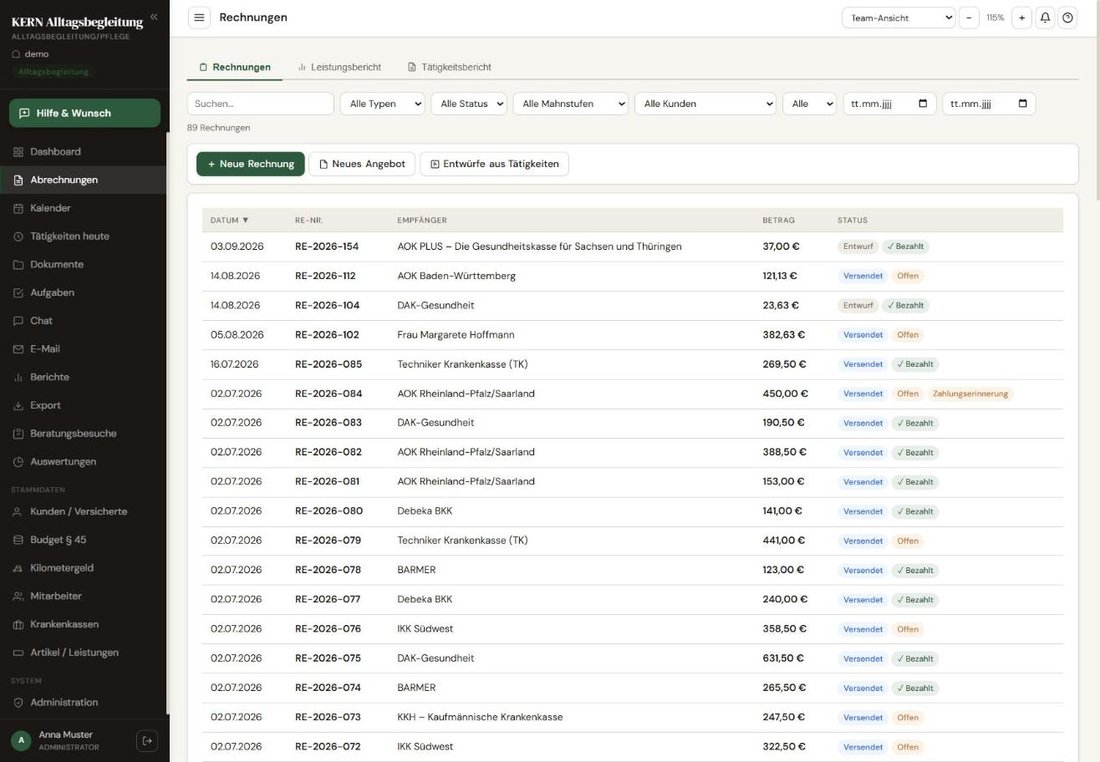Click the Betrag column header

point(779,220)
